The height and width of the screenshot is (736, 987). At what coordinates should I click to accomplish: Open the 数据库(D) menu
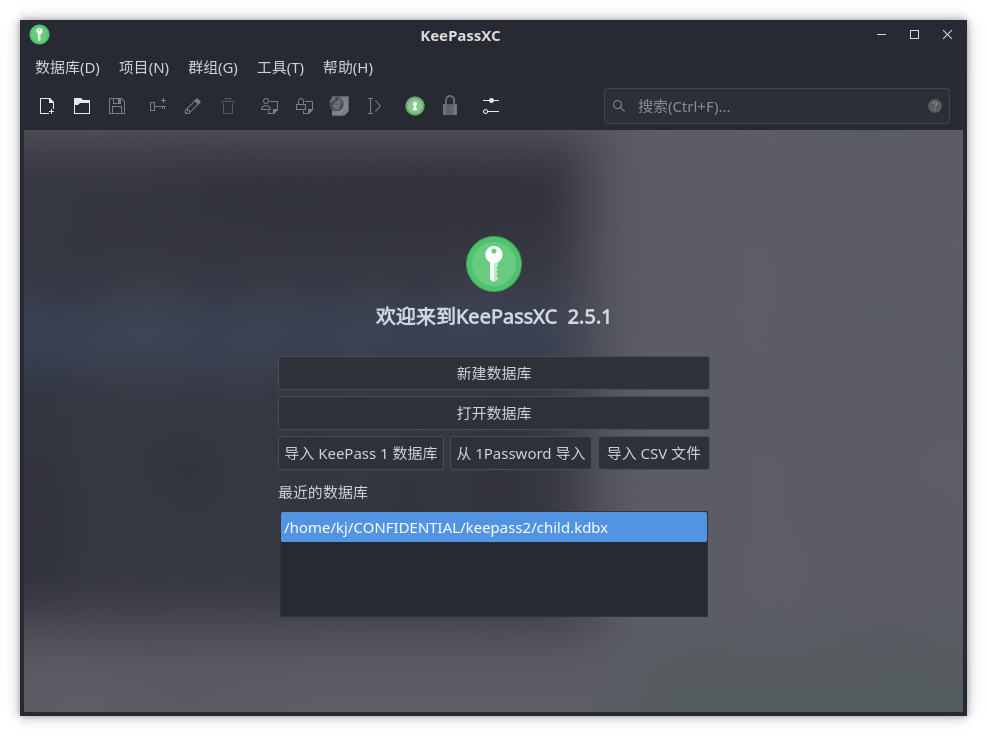click(67, 67)
